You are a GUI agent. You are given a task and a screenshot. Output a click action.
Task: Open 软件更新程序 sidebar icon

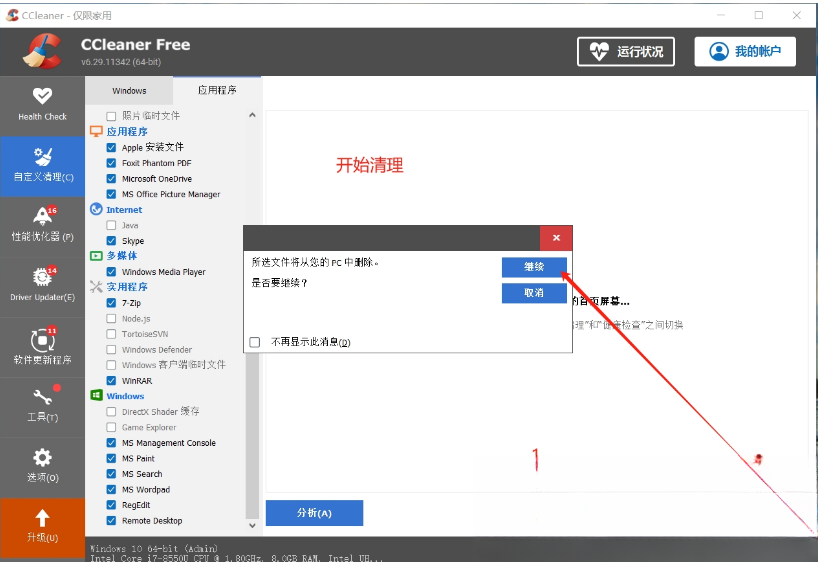click(x=42, y=340)
